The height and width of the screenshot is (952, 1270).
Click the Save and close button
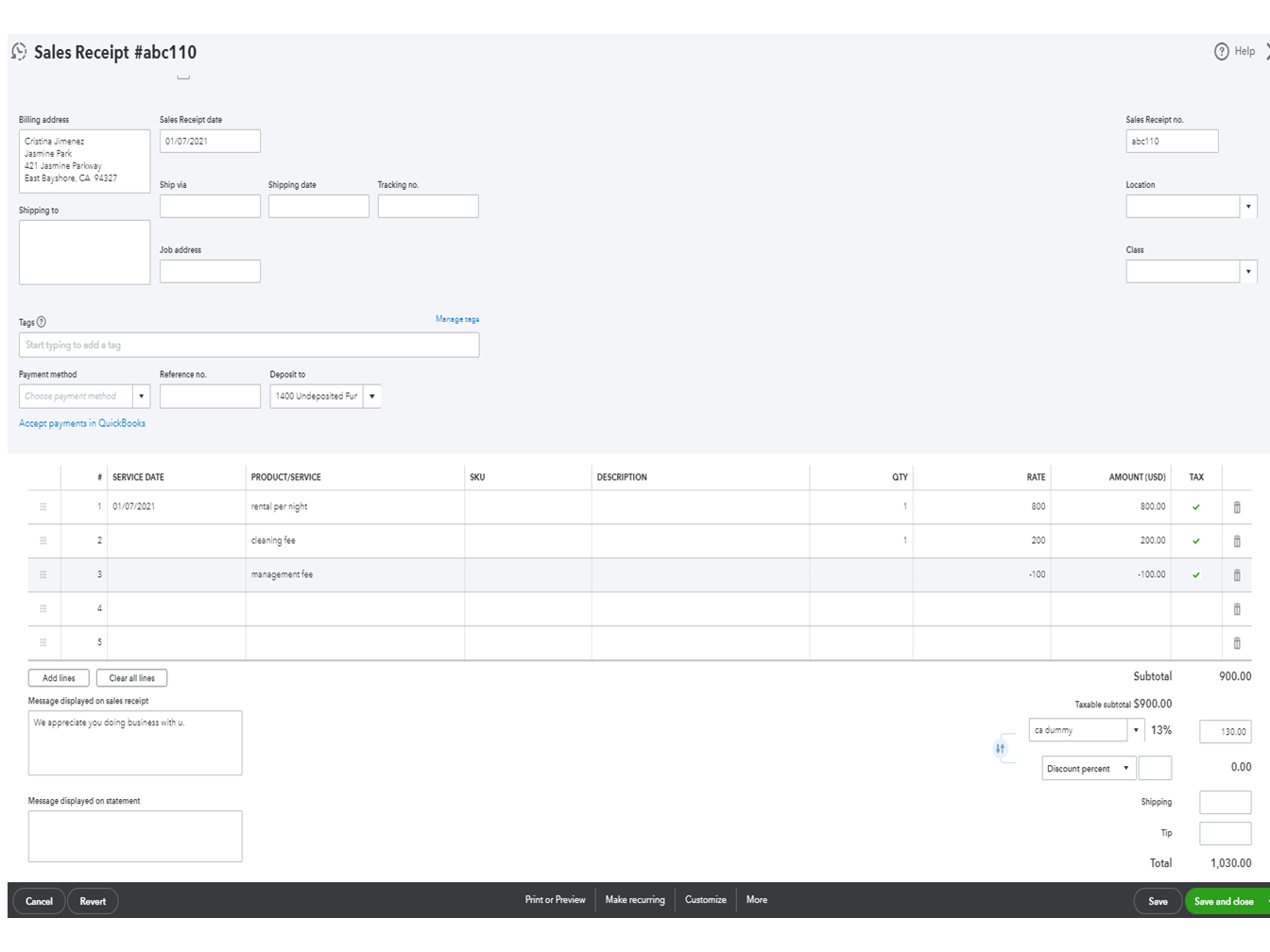1224,902
